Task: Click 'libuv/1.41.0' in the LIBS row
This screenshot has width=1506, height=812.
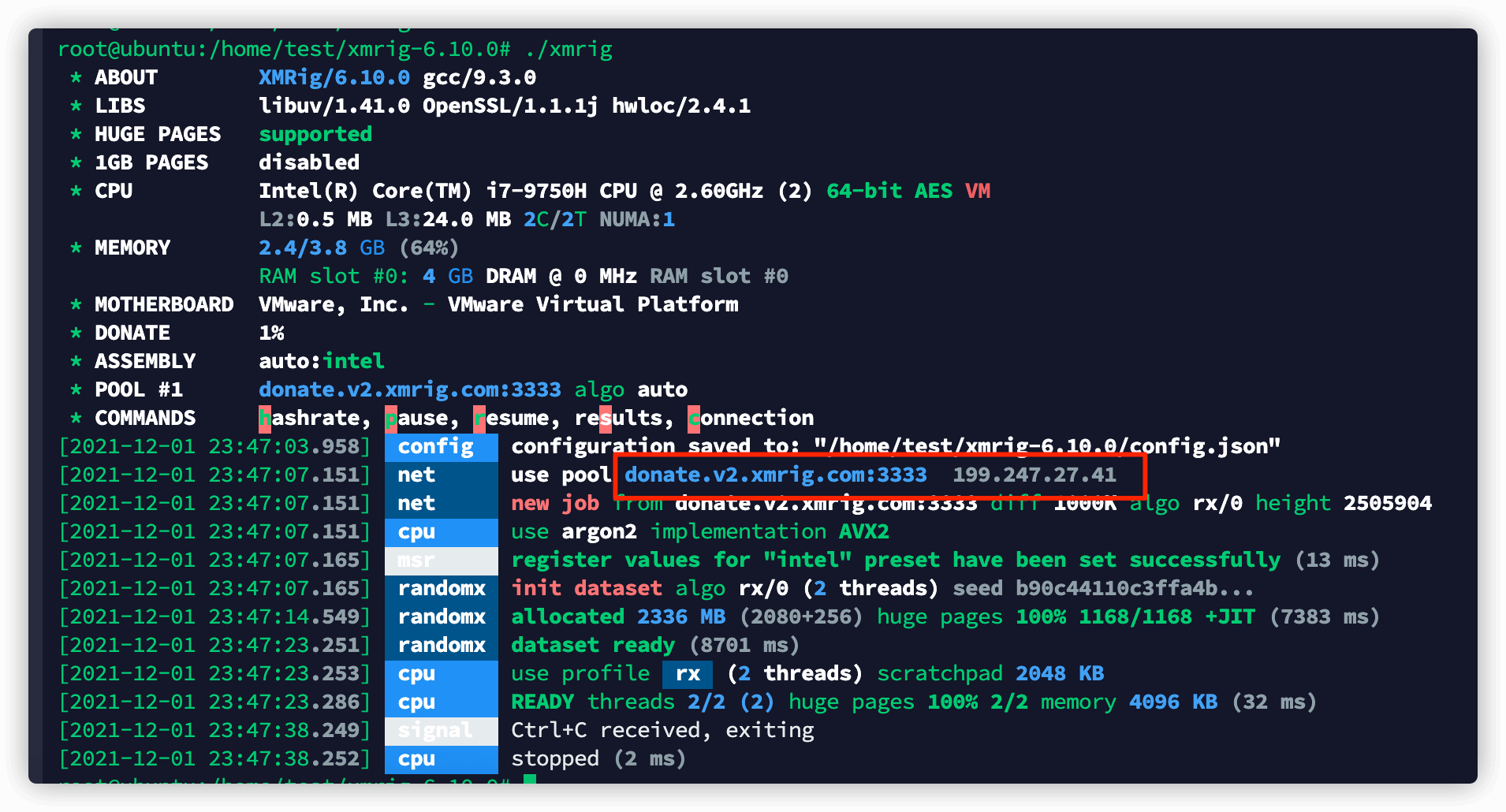Action: [334, 106]
